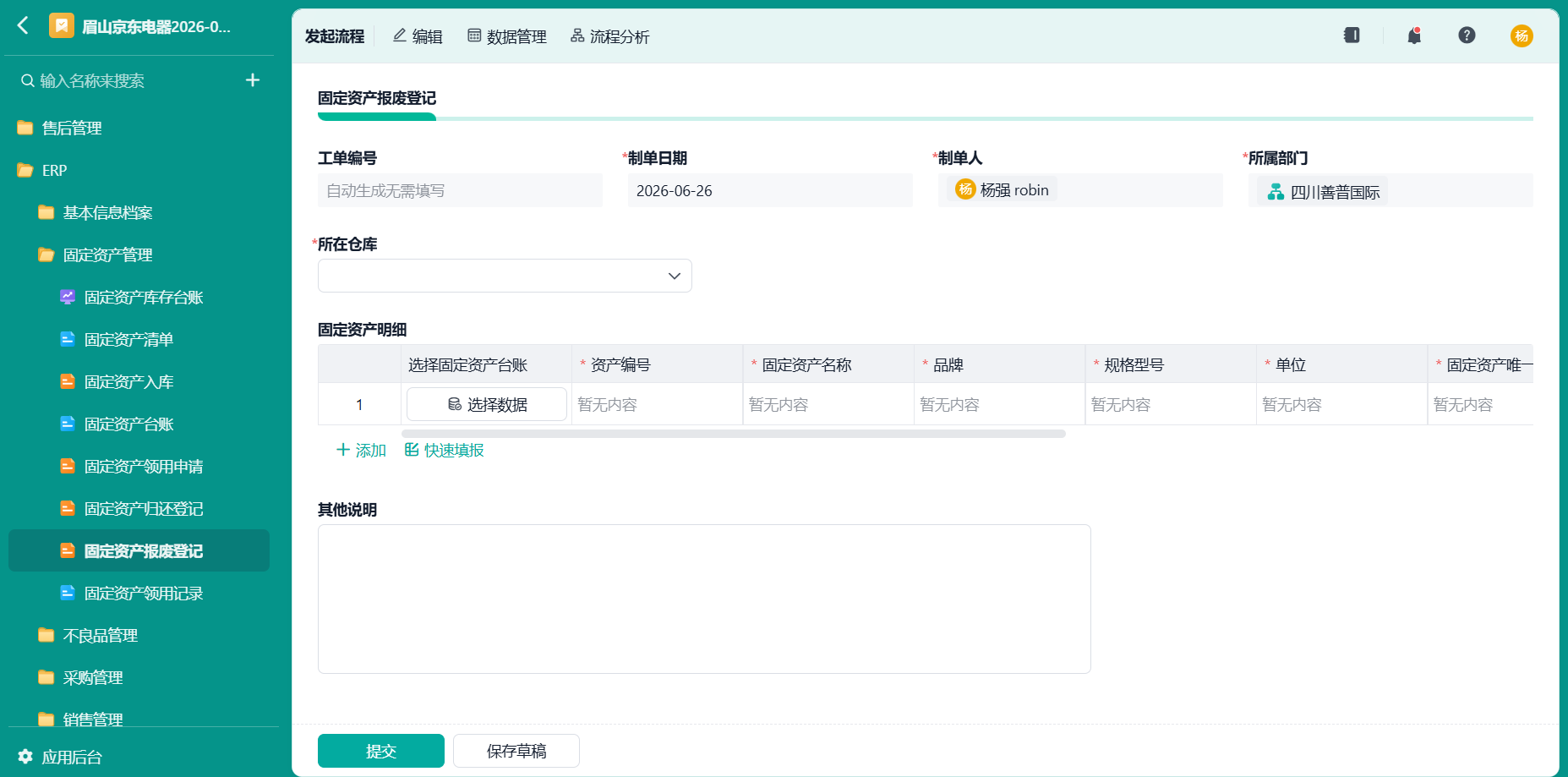The image size is (1568, 777).
Task: Click the orange app logo icon
Action: [61, 26]
